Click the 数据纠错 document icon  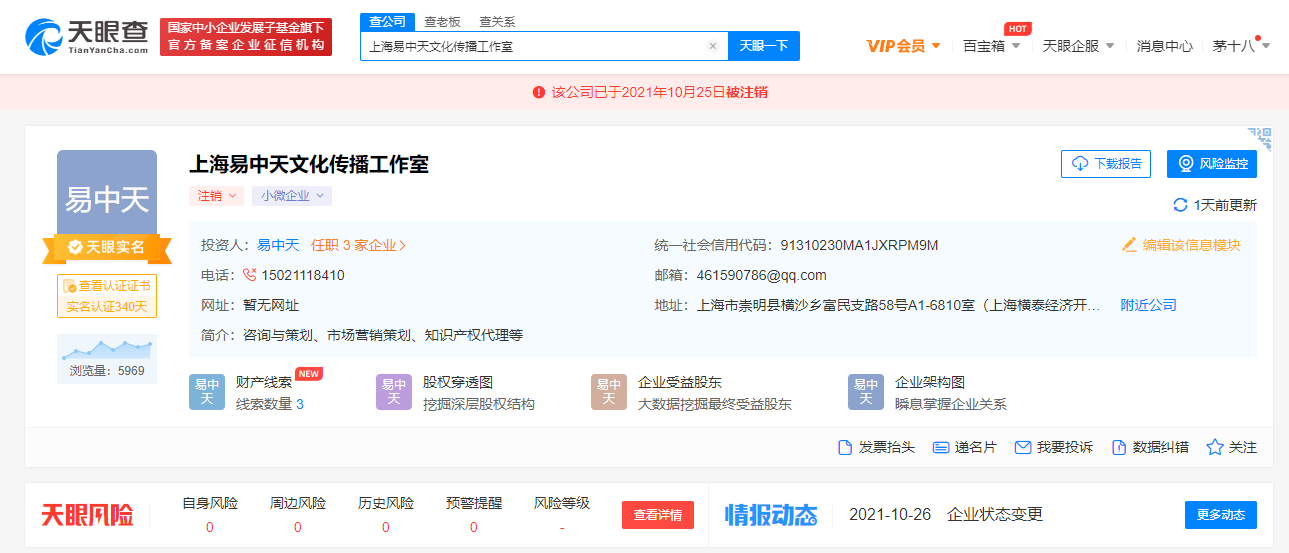point(1119,447)
